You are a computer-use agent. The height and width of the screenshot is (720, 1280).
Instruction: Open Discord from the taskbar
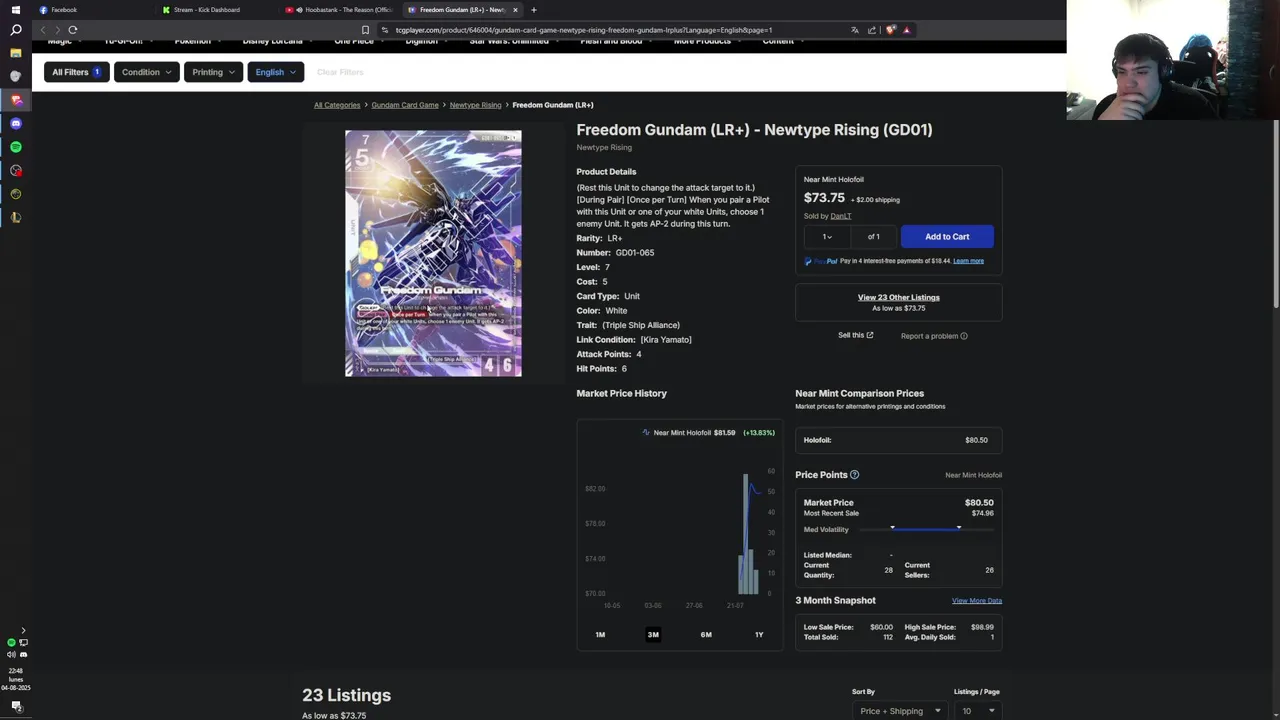coord(15,123)
